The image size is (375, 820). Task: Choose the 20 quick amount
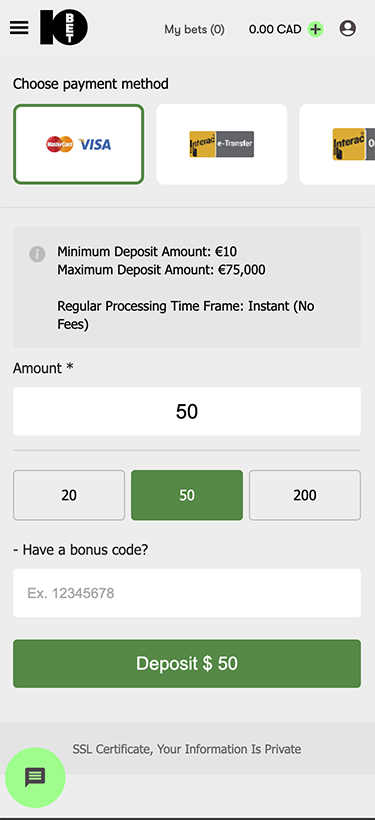[69, 495]
